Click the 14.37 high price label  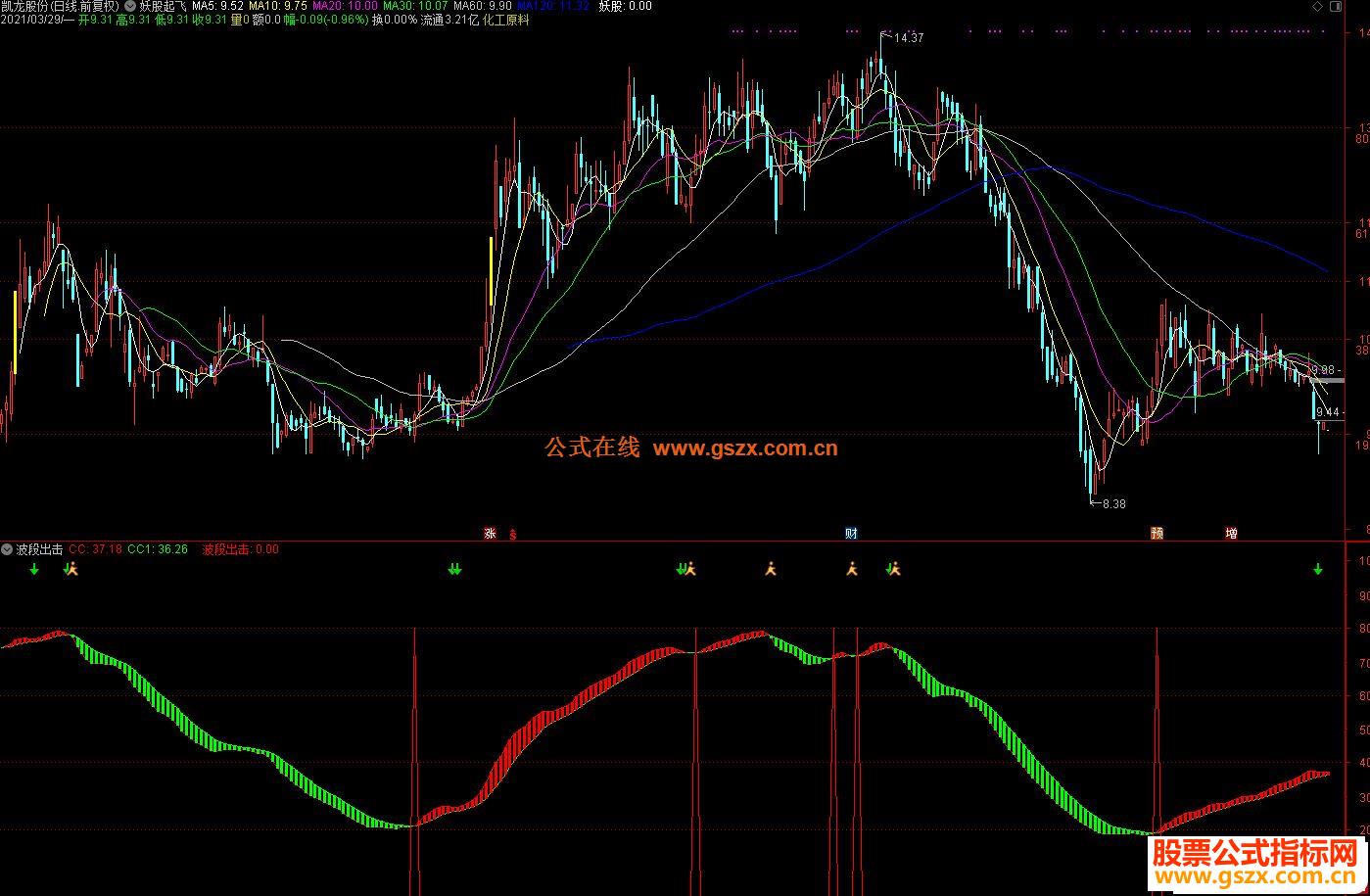pos(909,38)
